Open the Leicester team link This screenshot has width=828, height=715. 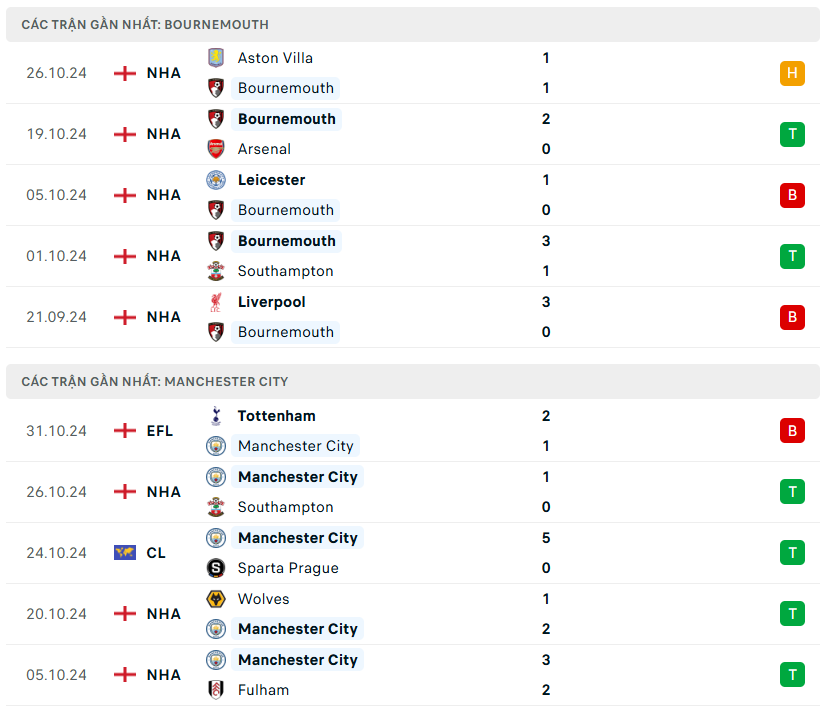click(271, 180)
